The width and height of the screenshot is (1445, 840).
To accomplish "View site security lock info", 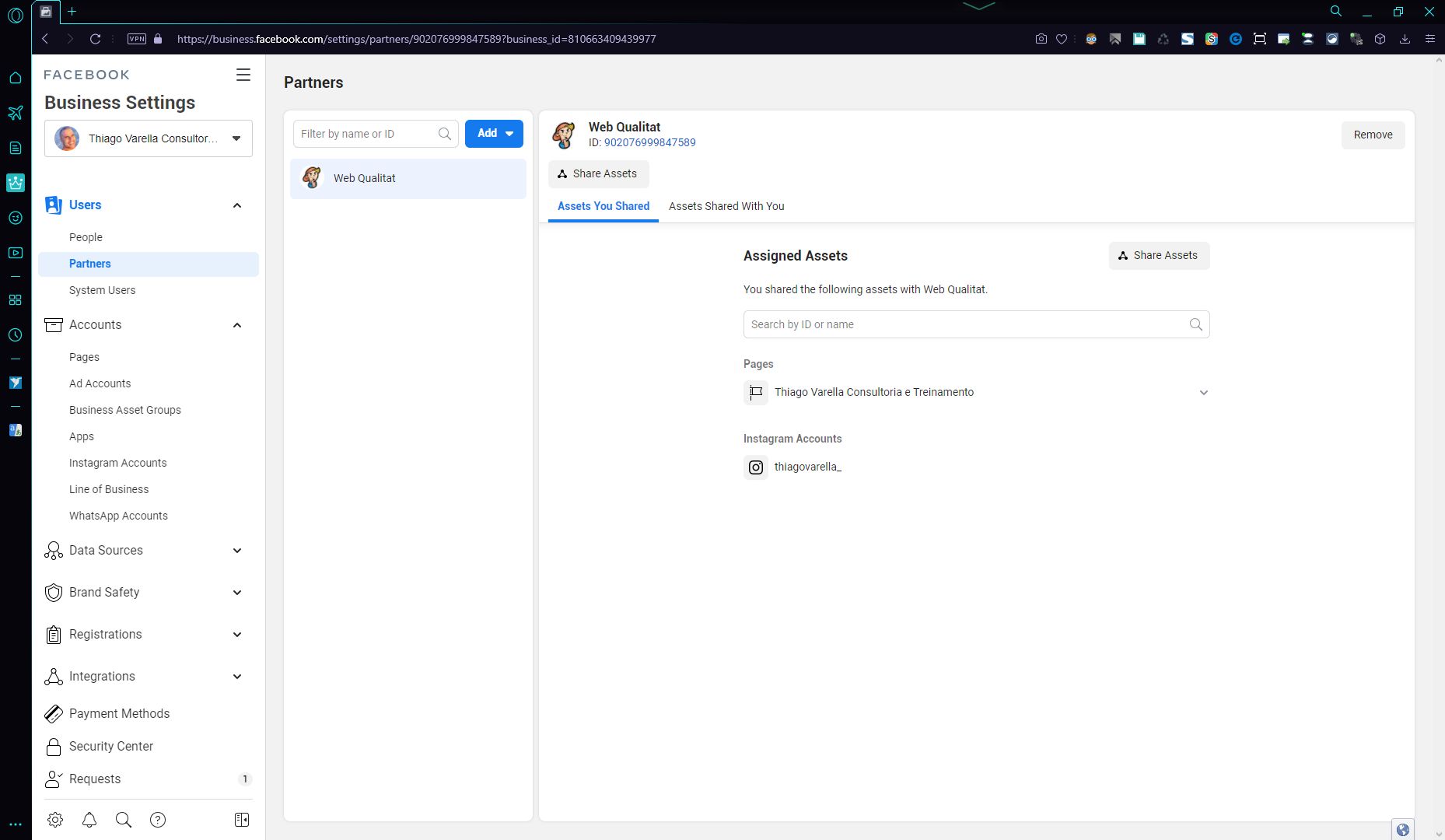I will (x=158, y=39).
